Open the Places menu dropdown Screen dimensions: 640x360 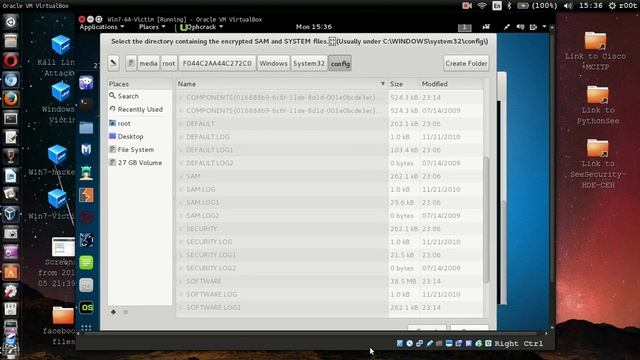(x=152, y=27)
